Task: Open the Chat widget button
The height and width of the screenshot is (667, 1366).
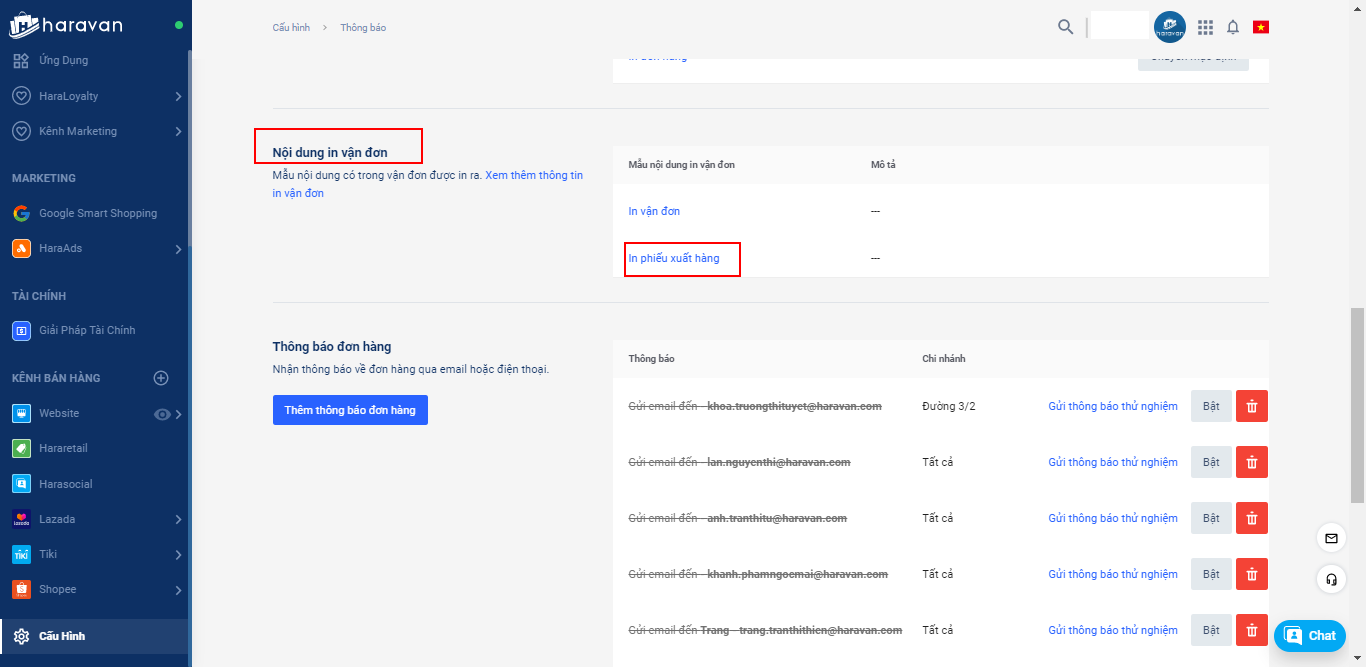Action: (1310, 635)
